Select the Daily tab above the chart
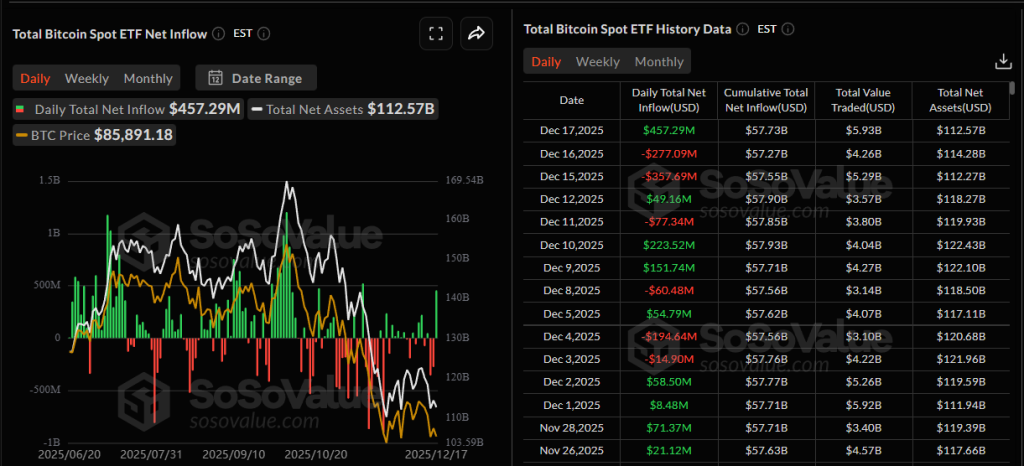Image resolution: width=1024 pixels, height=466 pixels. (x=35, y=78)
